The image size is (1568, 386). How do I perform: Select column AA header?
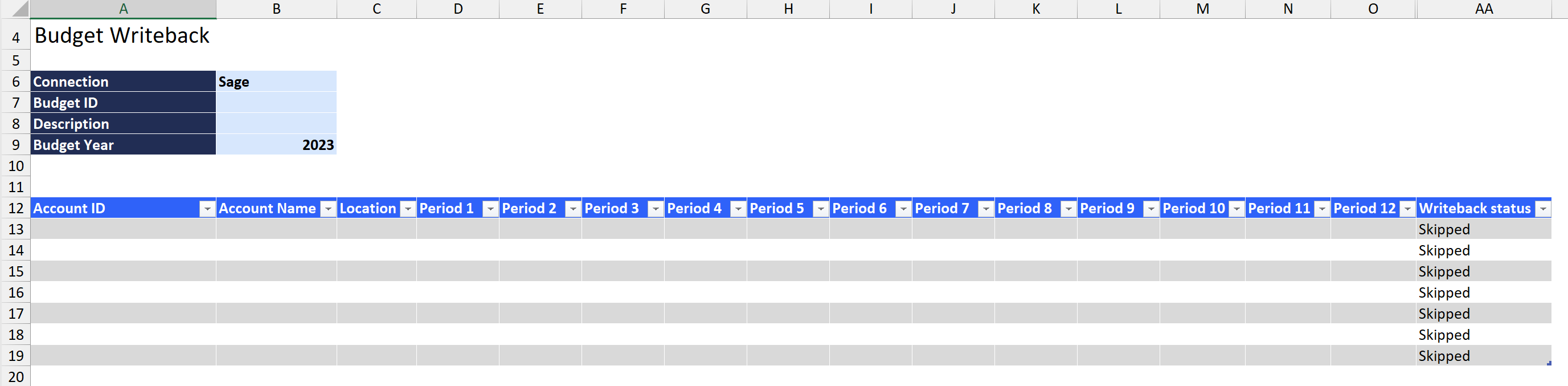point(1483,9)
